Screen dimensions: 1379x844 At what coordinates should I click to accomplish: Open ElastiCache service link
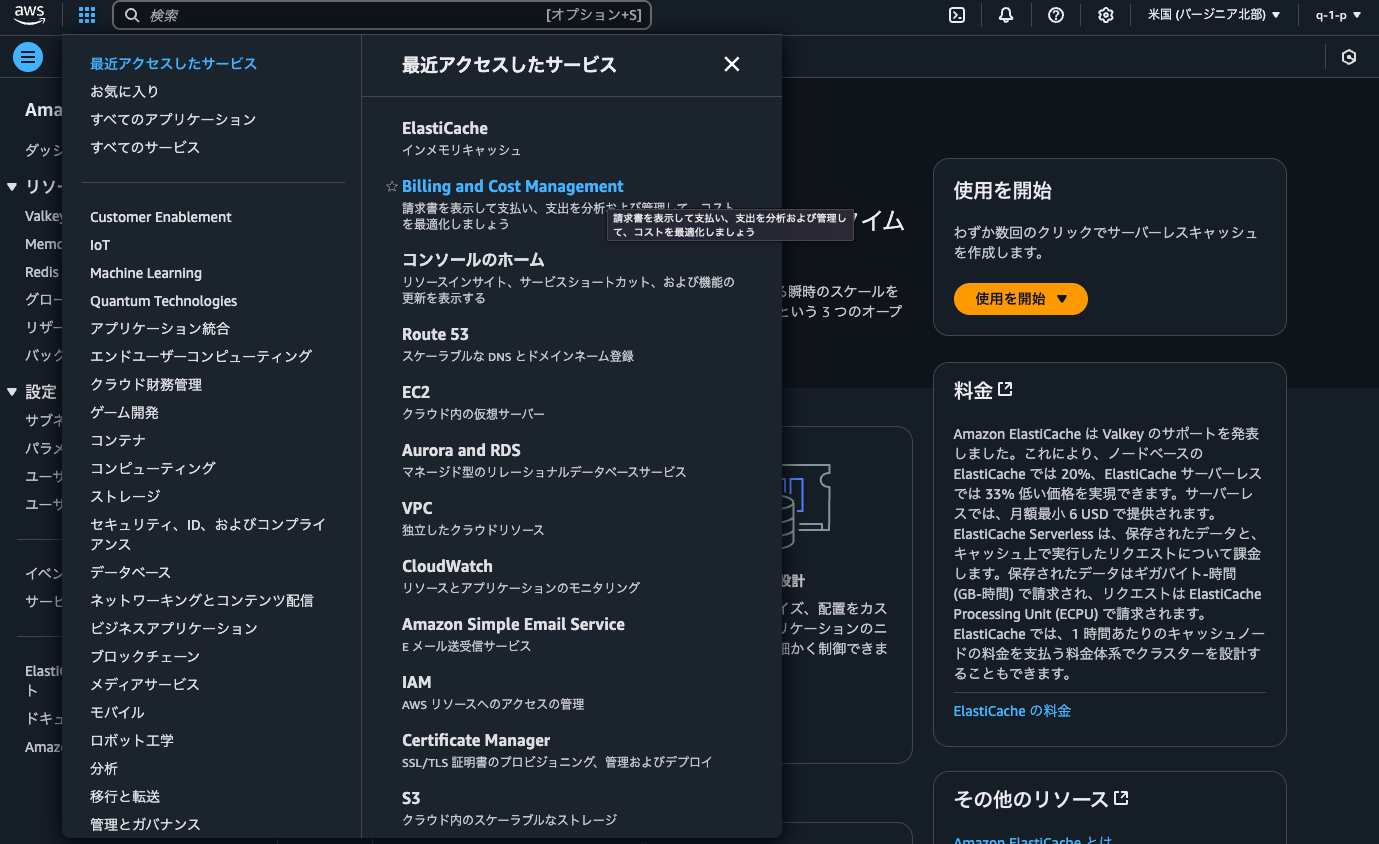coord(445,128)
